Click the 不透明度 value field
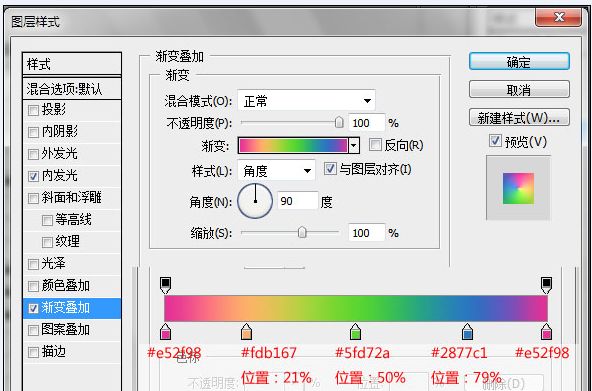Image resolution: width=592 pixels, height=391 pixels. click(x=367, y=123)
